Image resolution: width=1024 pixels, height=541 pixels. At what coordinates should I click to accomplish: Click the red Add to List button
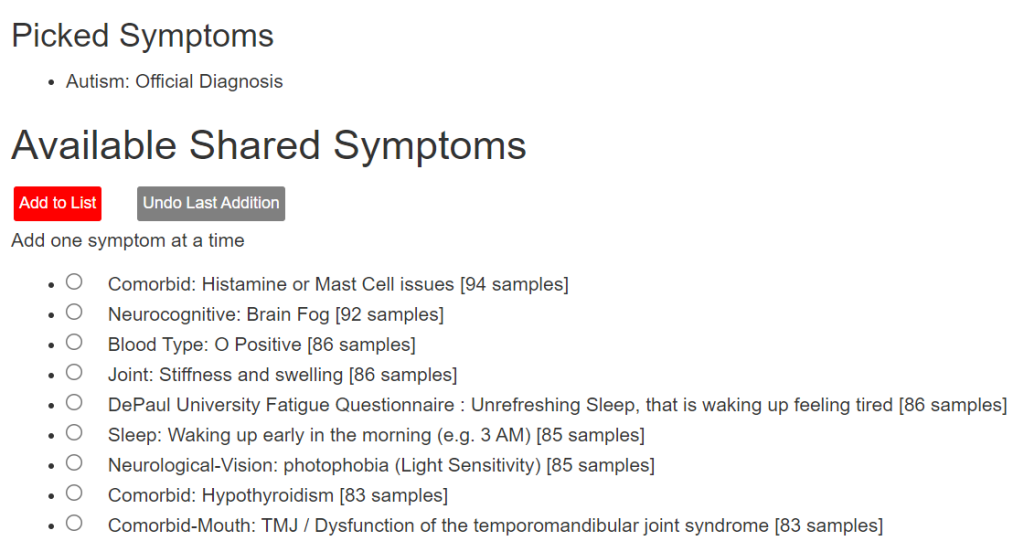pos(57,203)
